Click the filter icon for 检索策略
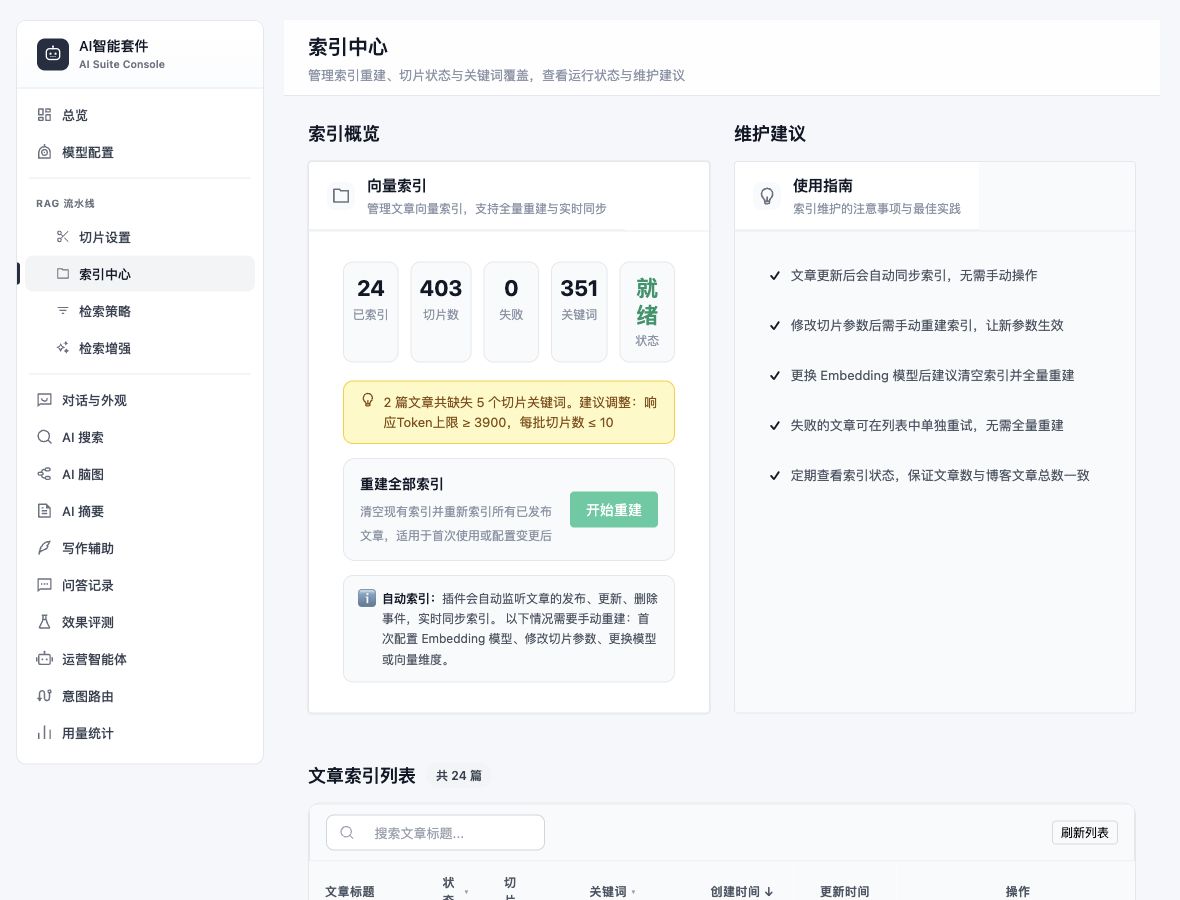Screen dimensions: 1180x900 tap(62, 311)
